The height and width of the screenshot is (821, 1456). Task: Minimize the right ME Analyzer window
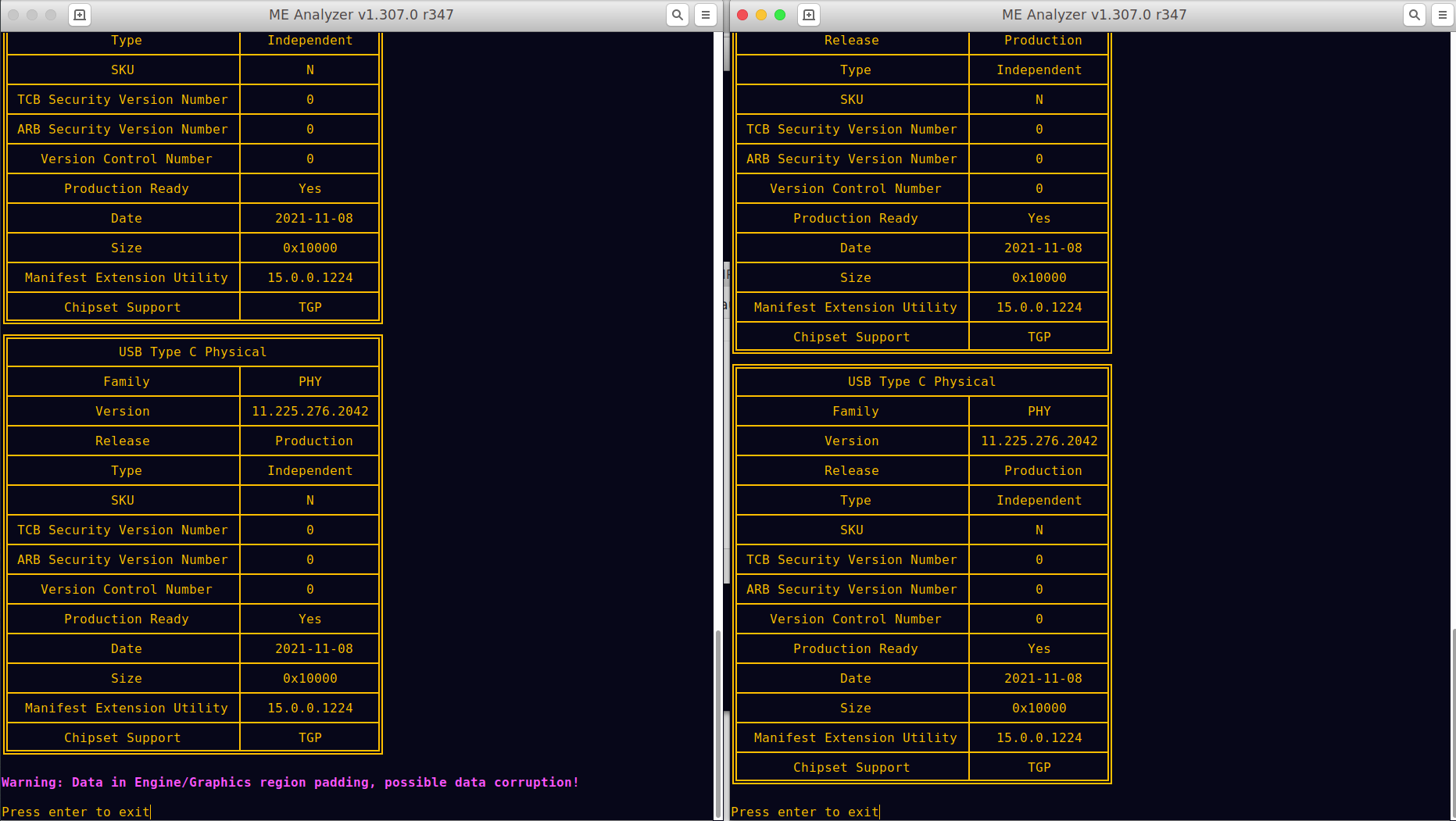(761, 15)
